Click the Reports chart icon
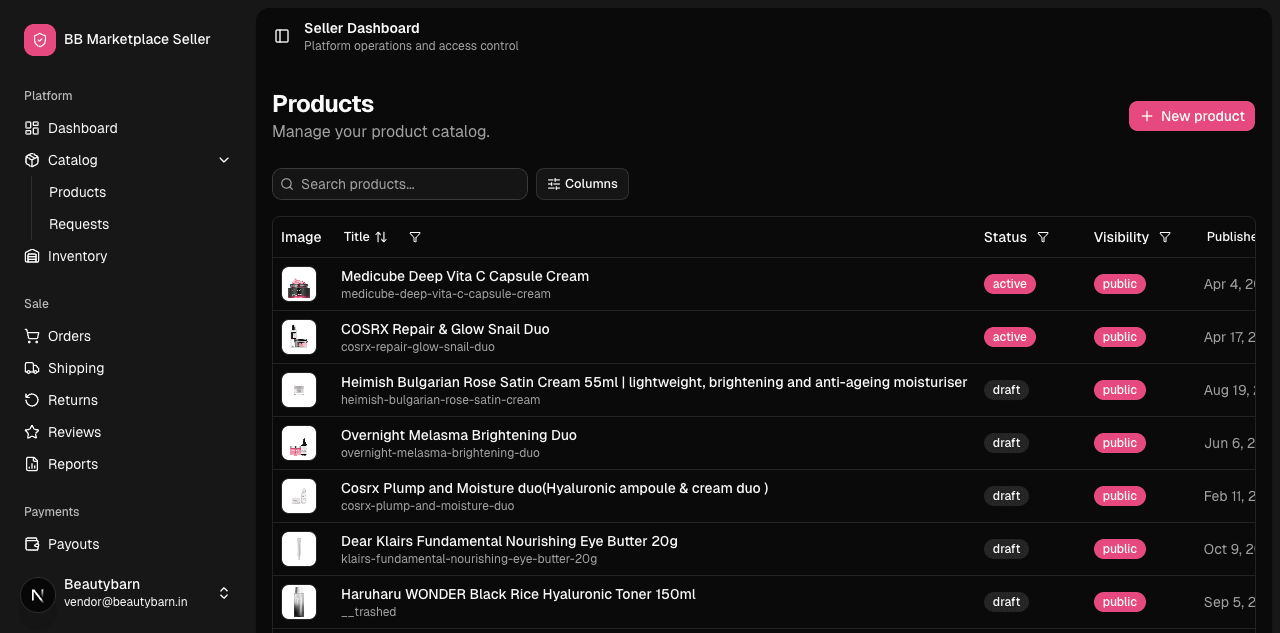 tap(32, 464)
